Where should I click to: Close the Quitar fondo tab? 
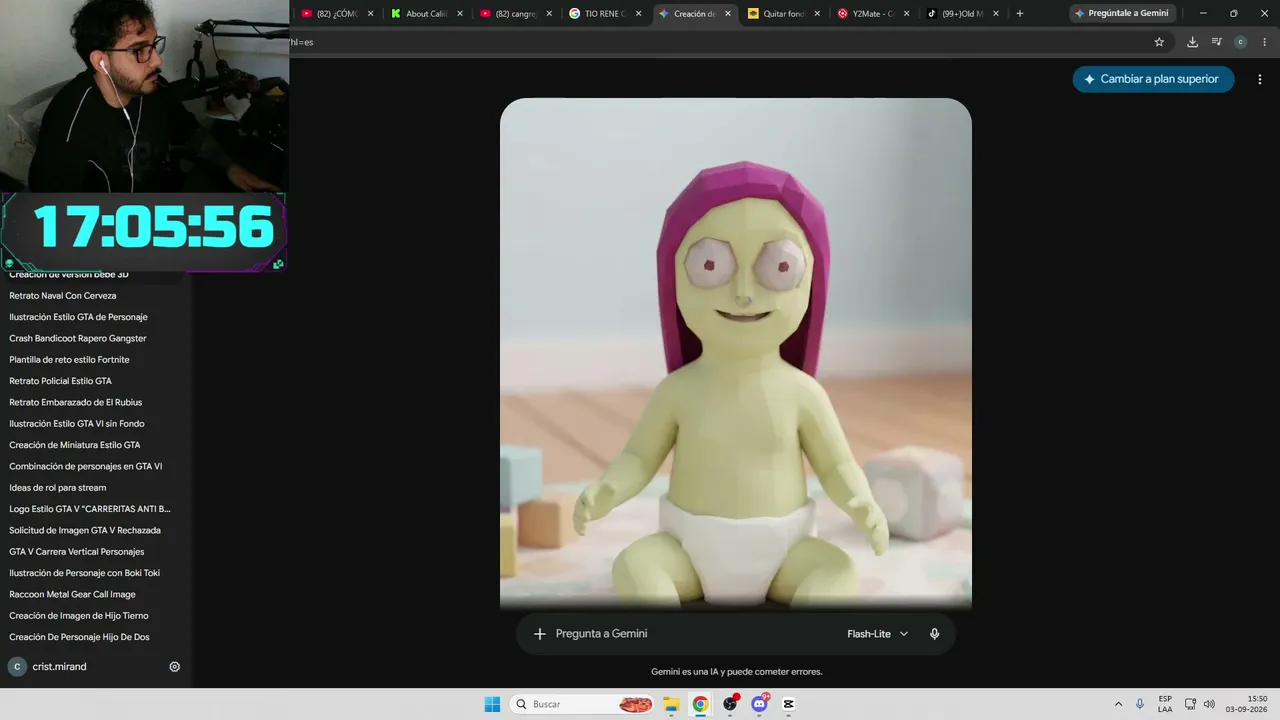click(817, 14)
